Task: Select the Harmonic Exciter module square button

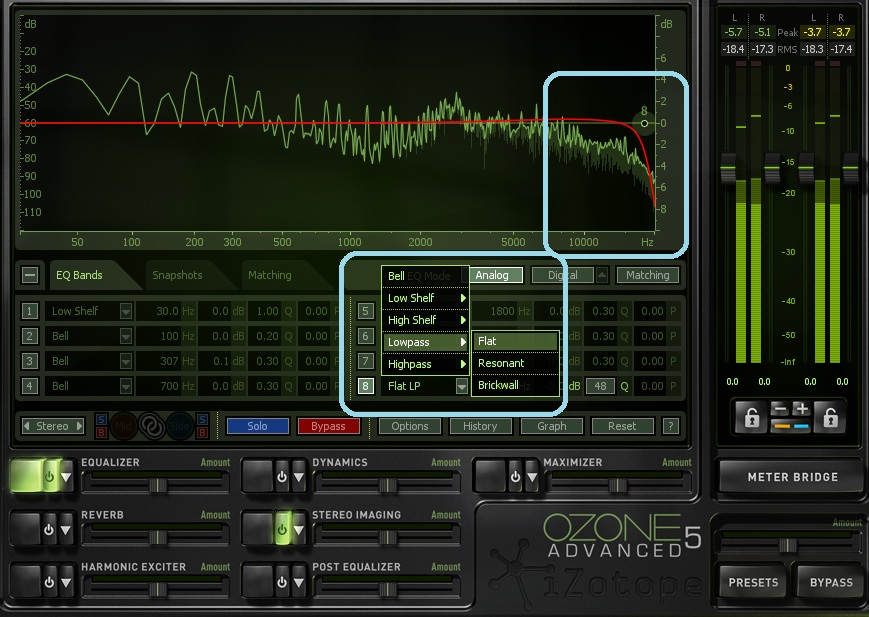Action: pyautogui.click(x=26, y=582)
